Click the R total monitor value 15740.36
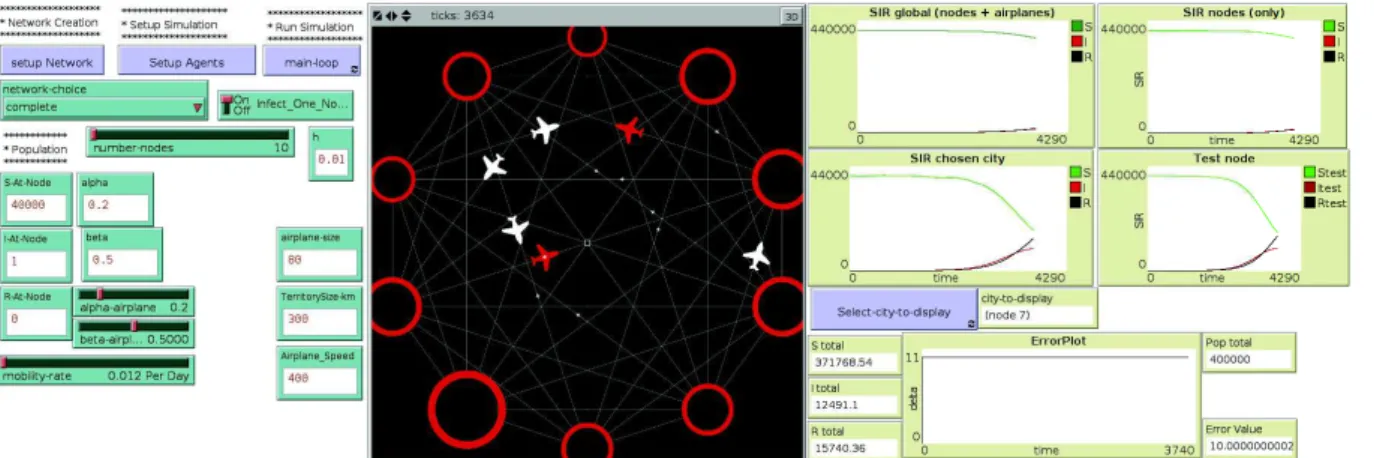This screenshot has height=458, width=1374. click(x=853, y=448)
